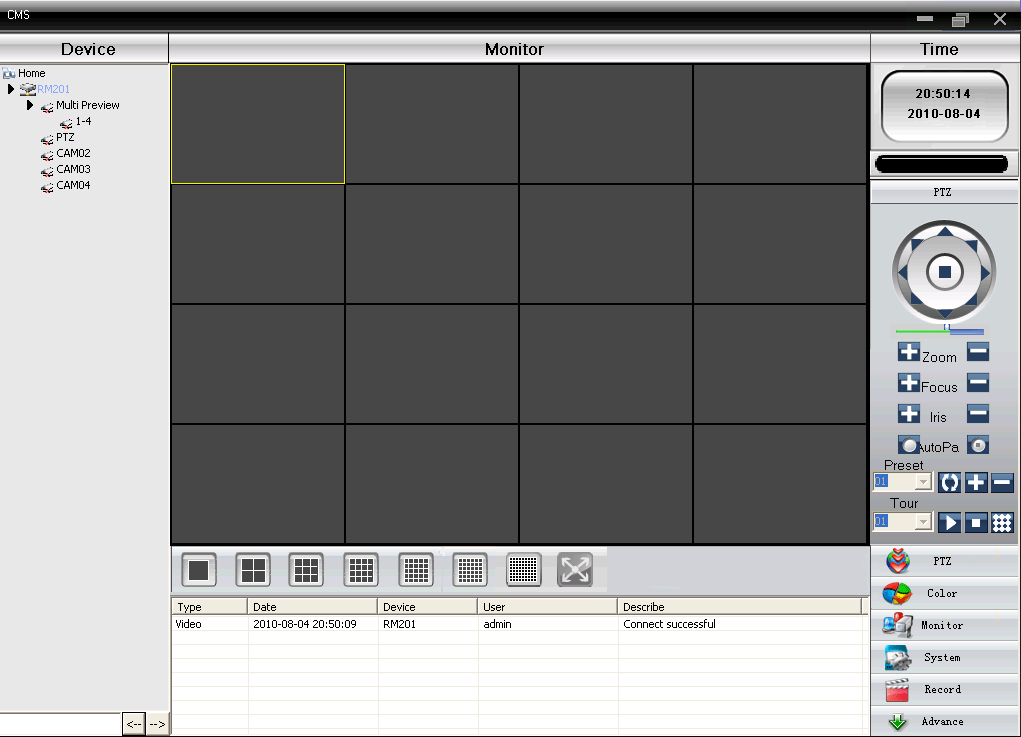Image resolution: width=1021 pixels, height=737 pixels.
Task: Move PTZ camera down-right
Action: click(x=973, y=299)
